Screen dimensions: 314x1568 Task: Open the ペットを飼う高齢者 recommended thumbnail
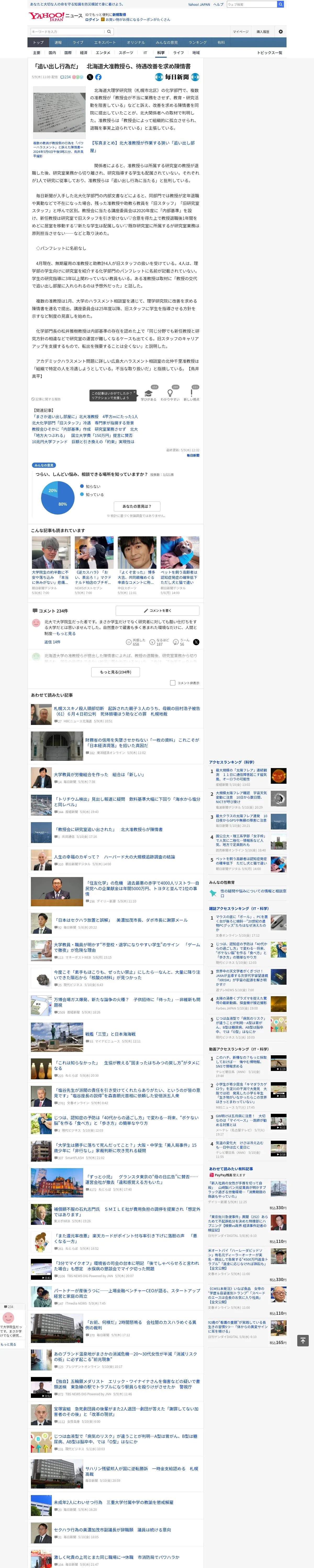click(x=180, y=552)
